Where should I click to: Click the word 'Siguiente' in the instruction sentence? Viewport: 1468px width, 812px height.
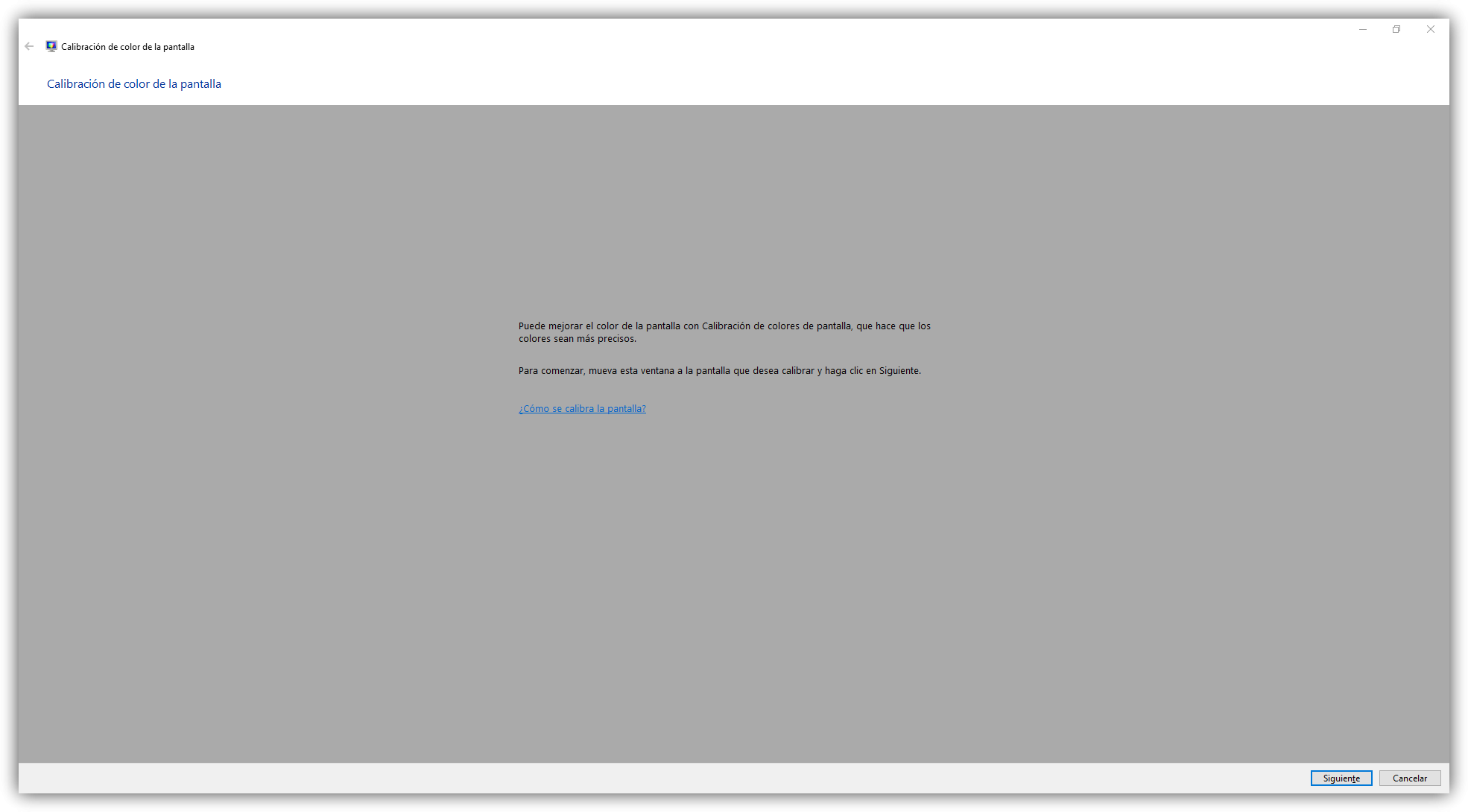coord(899,371)
